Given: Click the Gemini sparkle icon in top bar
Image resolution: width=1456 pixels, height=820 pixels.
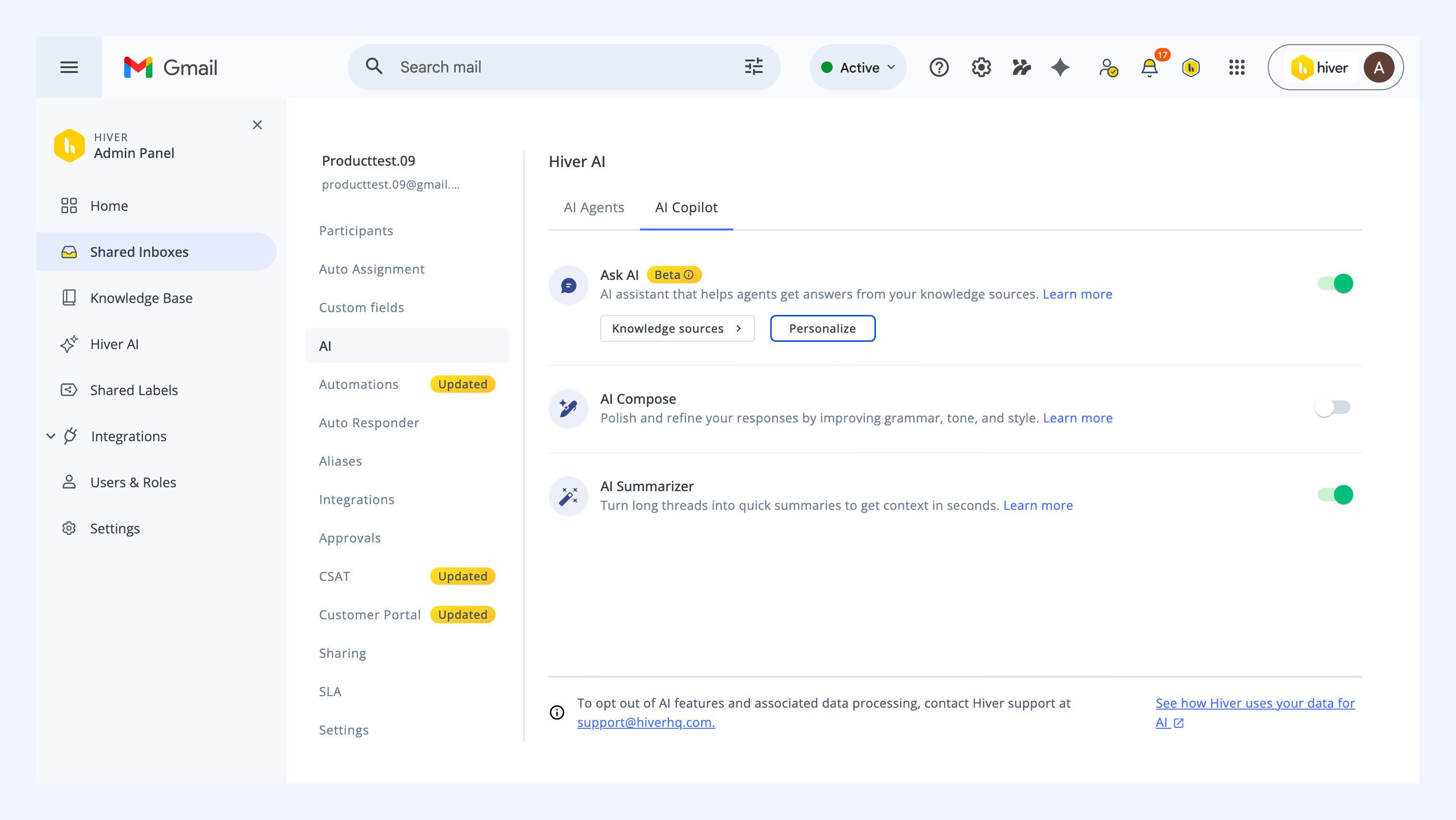Looking at the screenshot, I should coord(1060,67).
